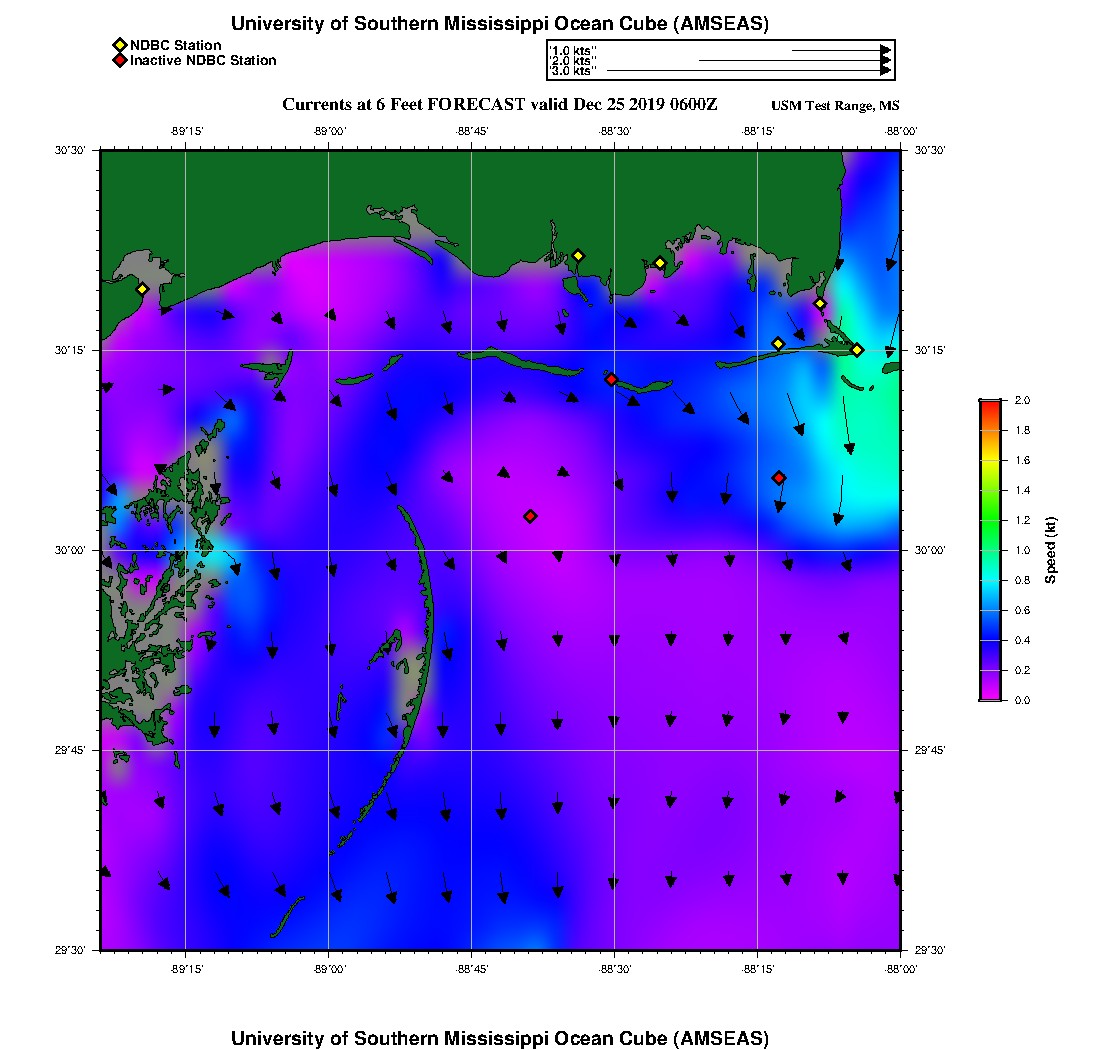Click the 'Speed (kt)' colorbar label
The height and width of the screenshot is (1050, 1100).
(x=1050, y=550)
